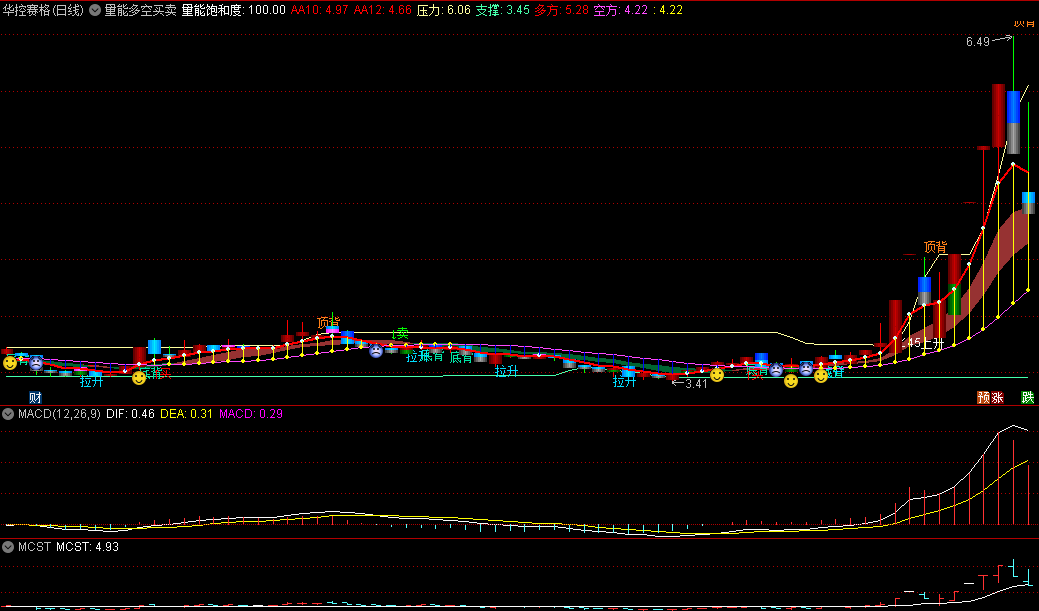Open the MACD indicator dropdown arrow
Viewport: 1039px width, 611px height.
pos(8,414)
